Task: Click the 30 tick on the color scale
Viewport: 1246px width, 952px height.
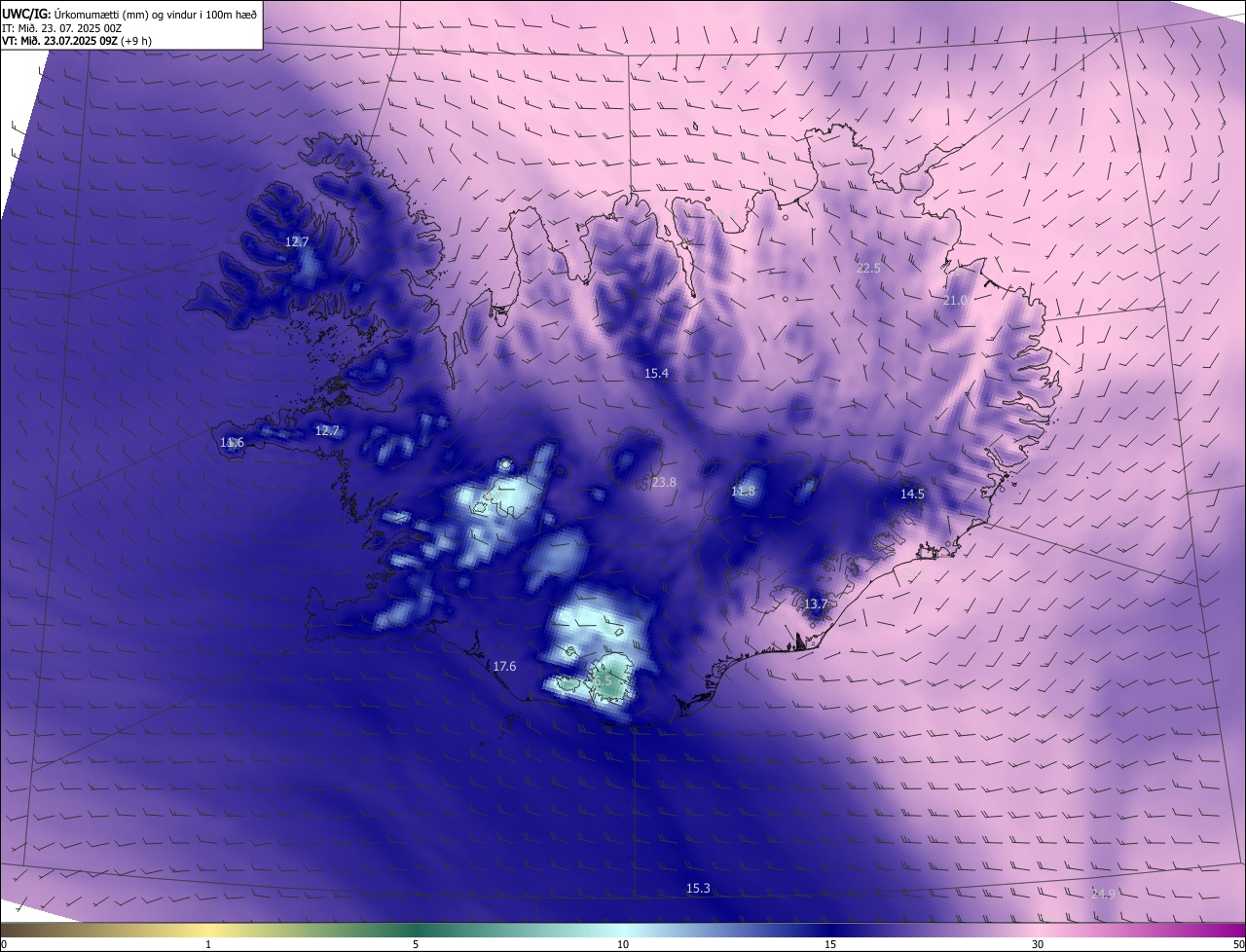Action: tap(1038, 944)
